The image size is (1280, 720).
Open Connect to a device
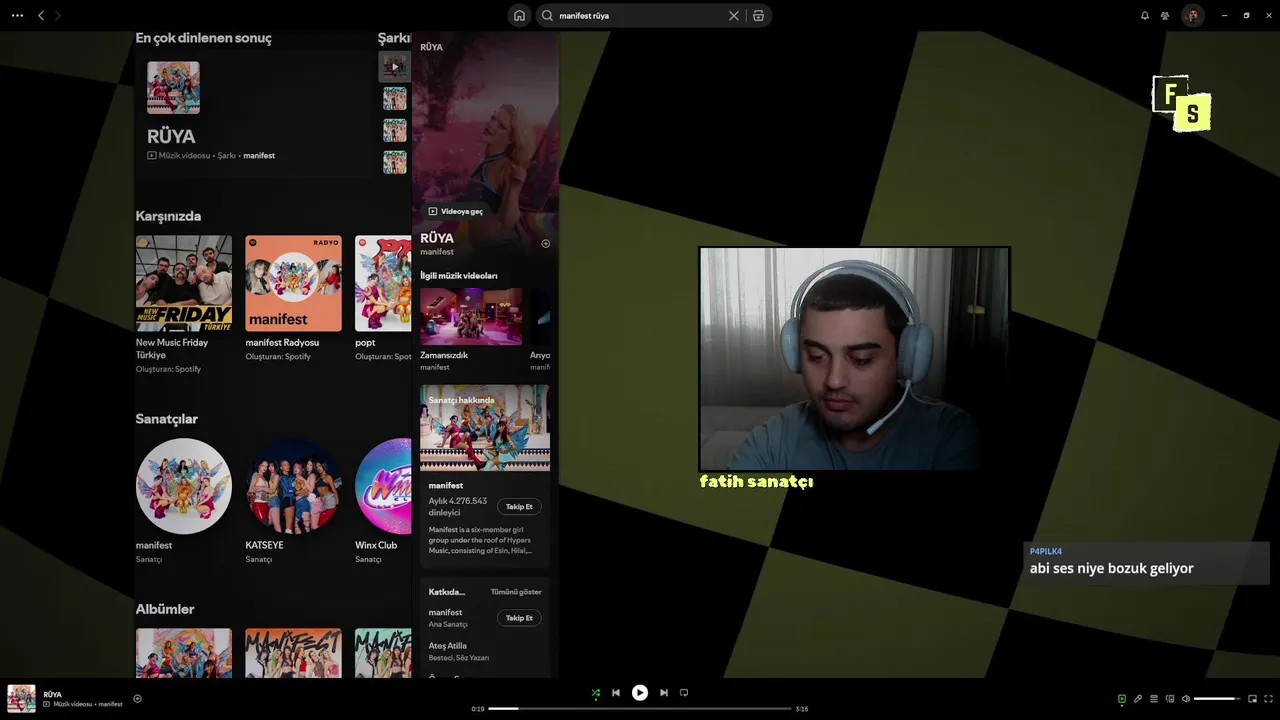[1170, 699]
